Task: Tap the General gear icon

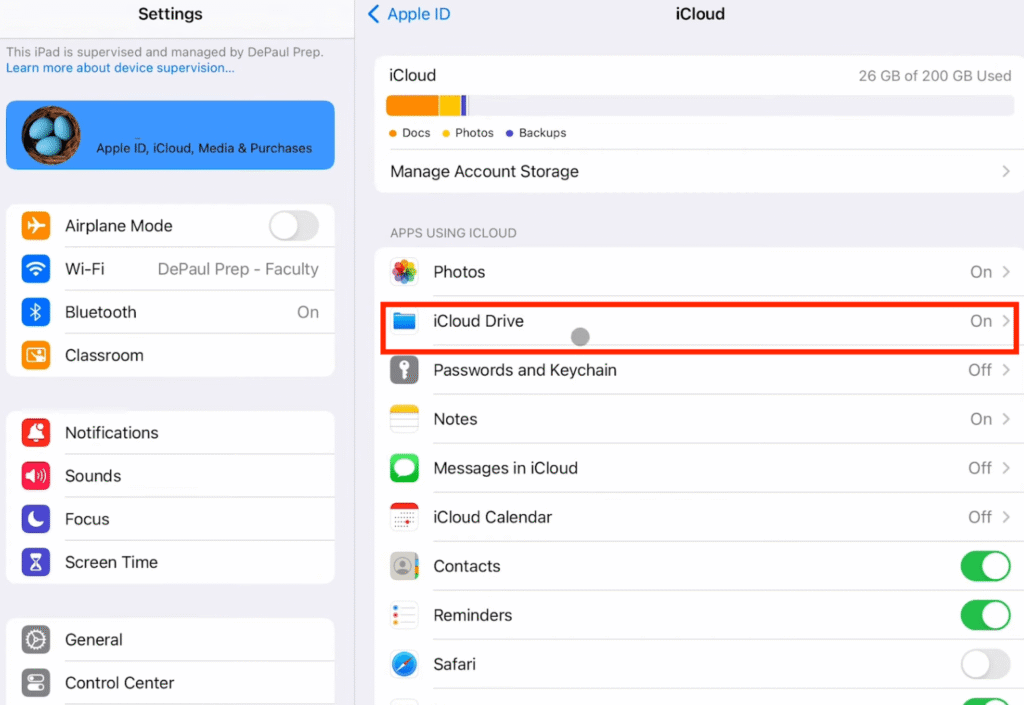Action: pos(36,640)
